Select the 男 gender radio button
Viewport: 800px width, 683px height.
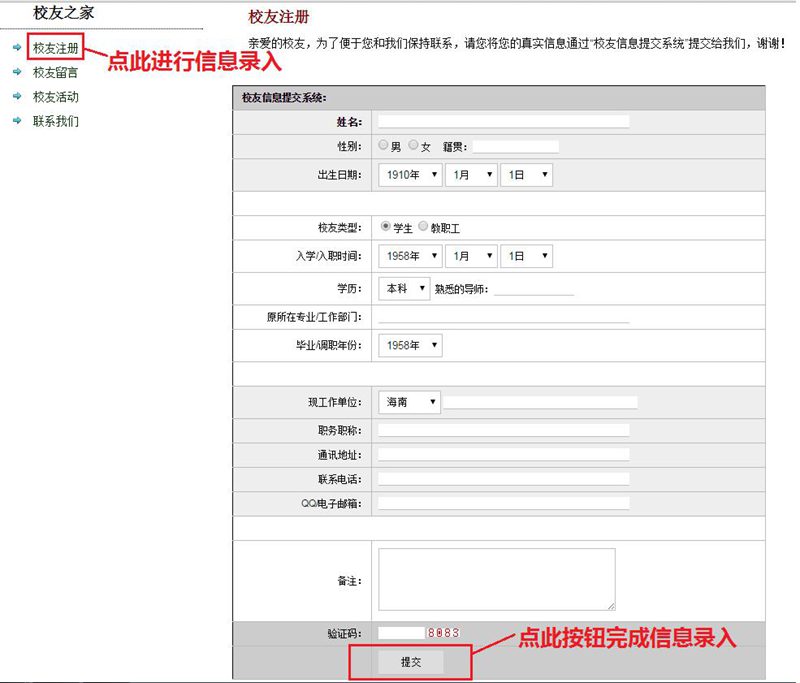point(384,146)
